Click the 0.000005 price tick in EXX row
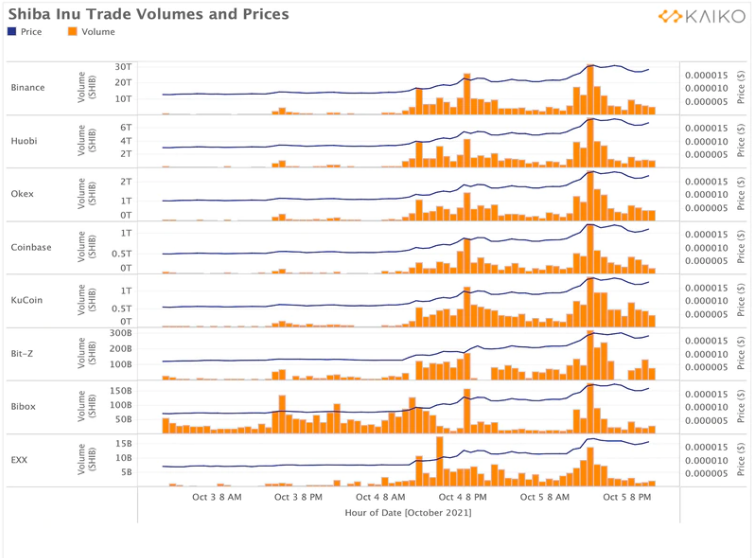The image size is (752, 558). tap(706, 474)
